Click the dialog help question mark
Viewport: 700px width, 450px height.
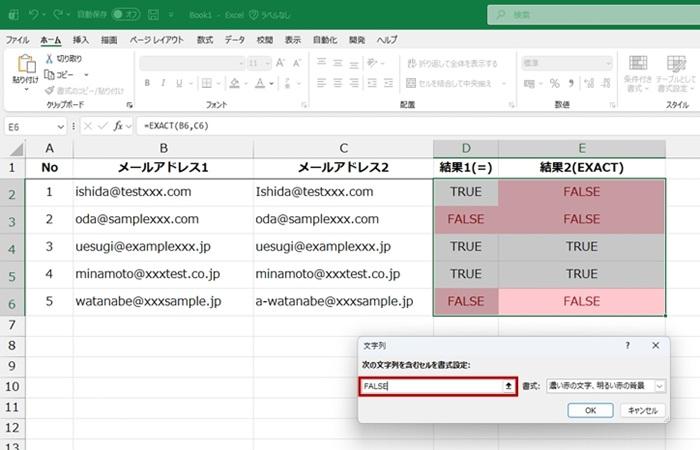click(627, 345)
